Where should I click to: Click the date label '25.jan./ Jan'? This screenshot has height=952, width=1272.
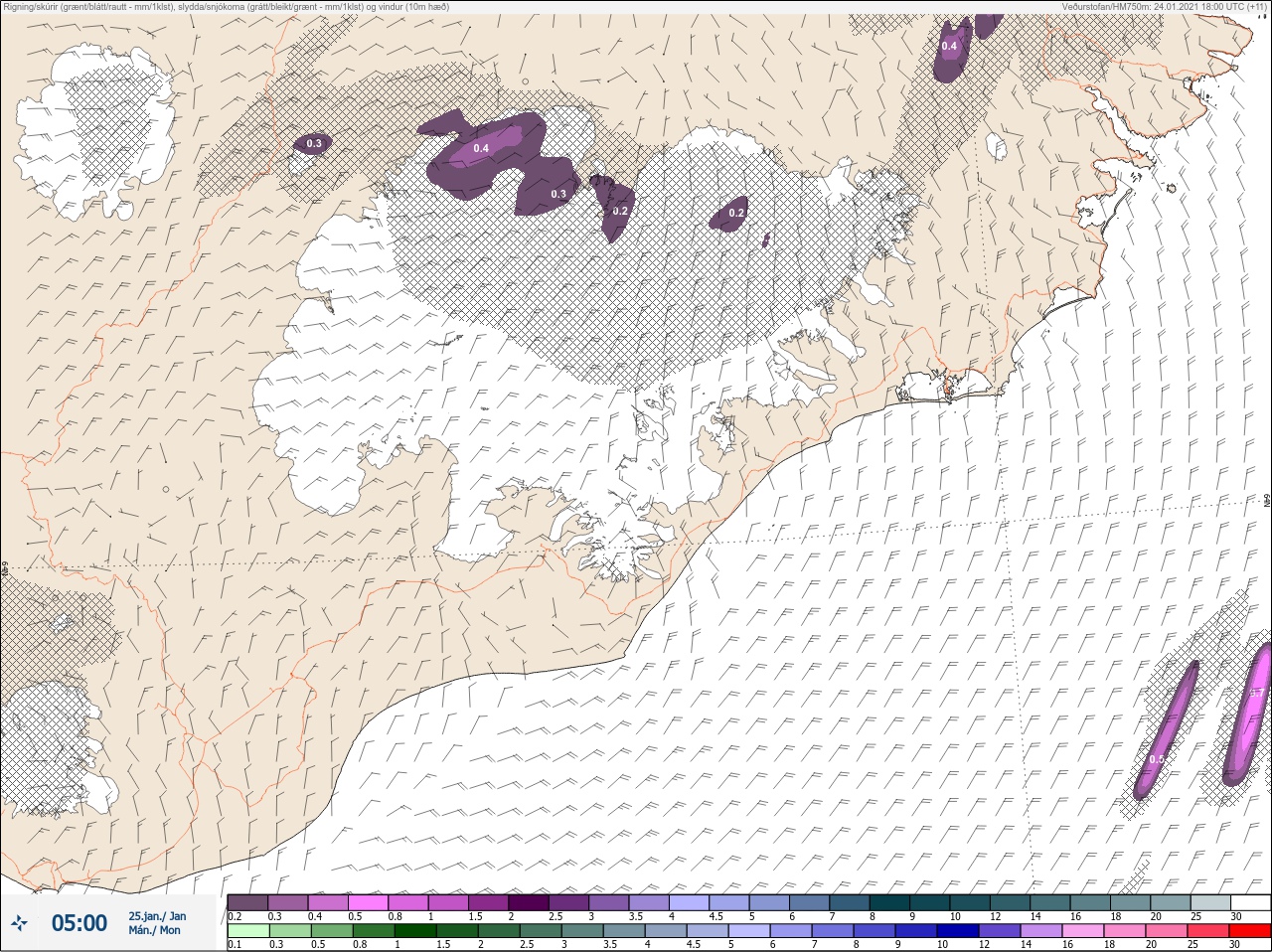tap(157, 915)
